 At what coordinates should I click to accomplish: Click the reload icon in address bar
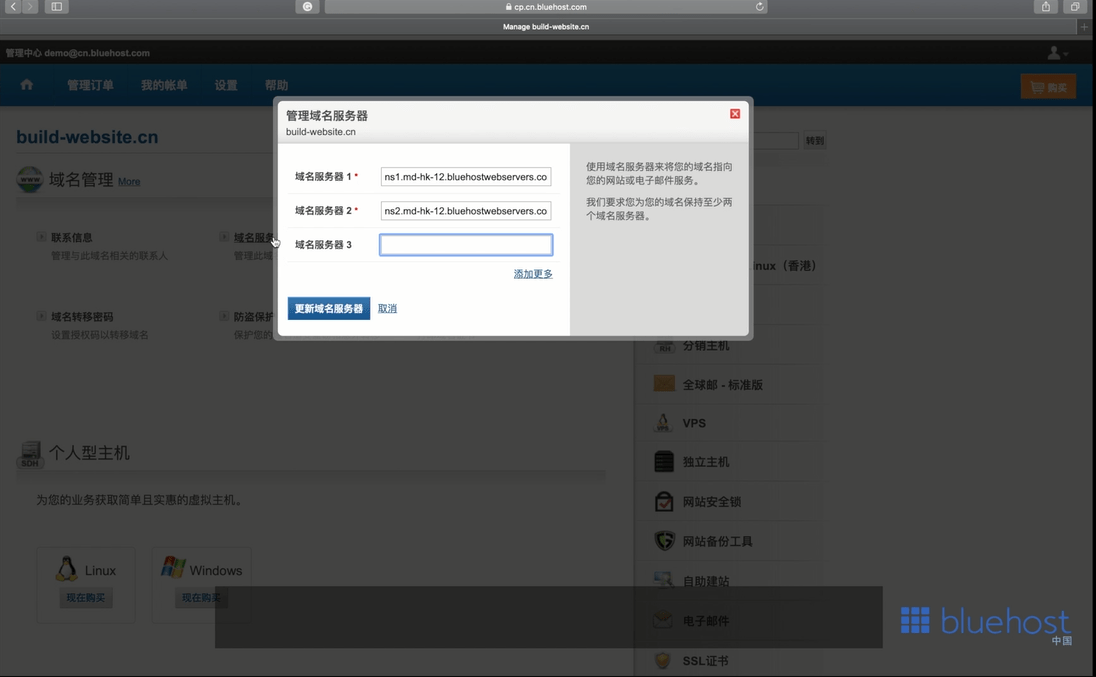759,6
